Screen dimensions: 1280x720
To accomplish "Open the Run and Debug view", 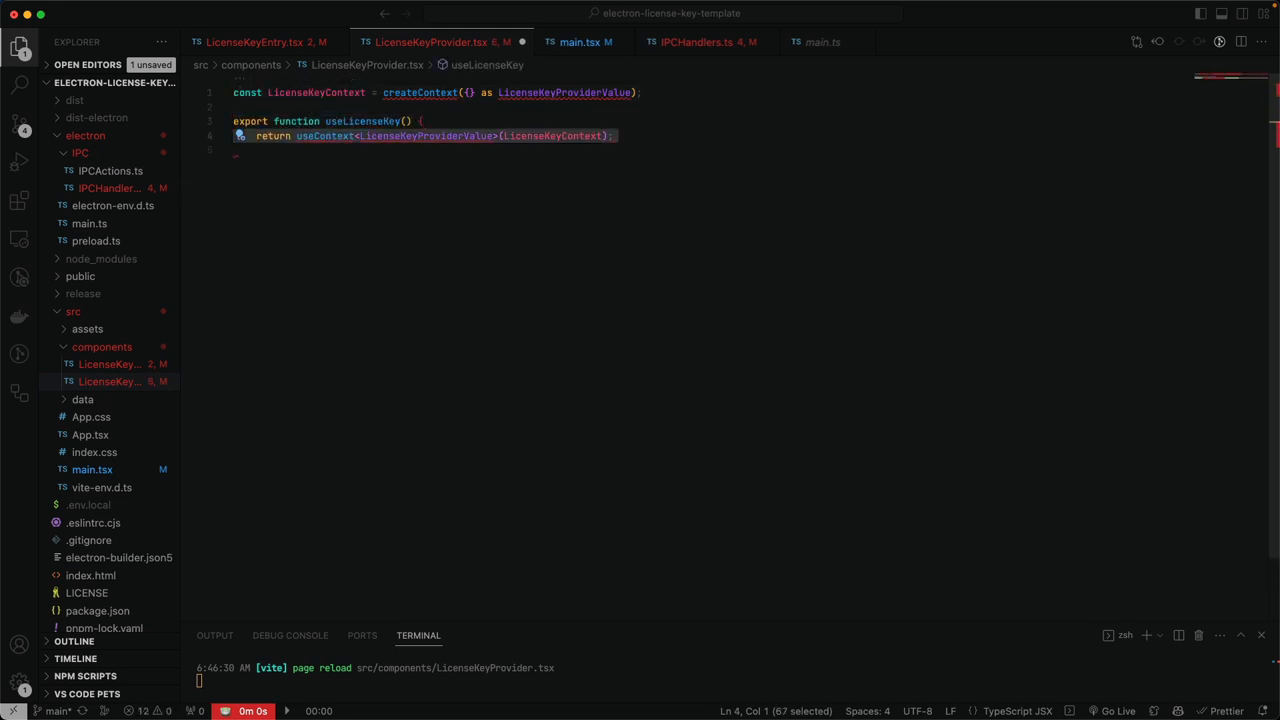I will point(19,162).
